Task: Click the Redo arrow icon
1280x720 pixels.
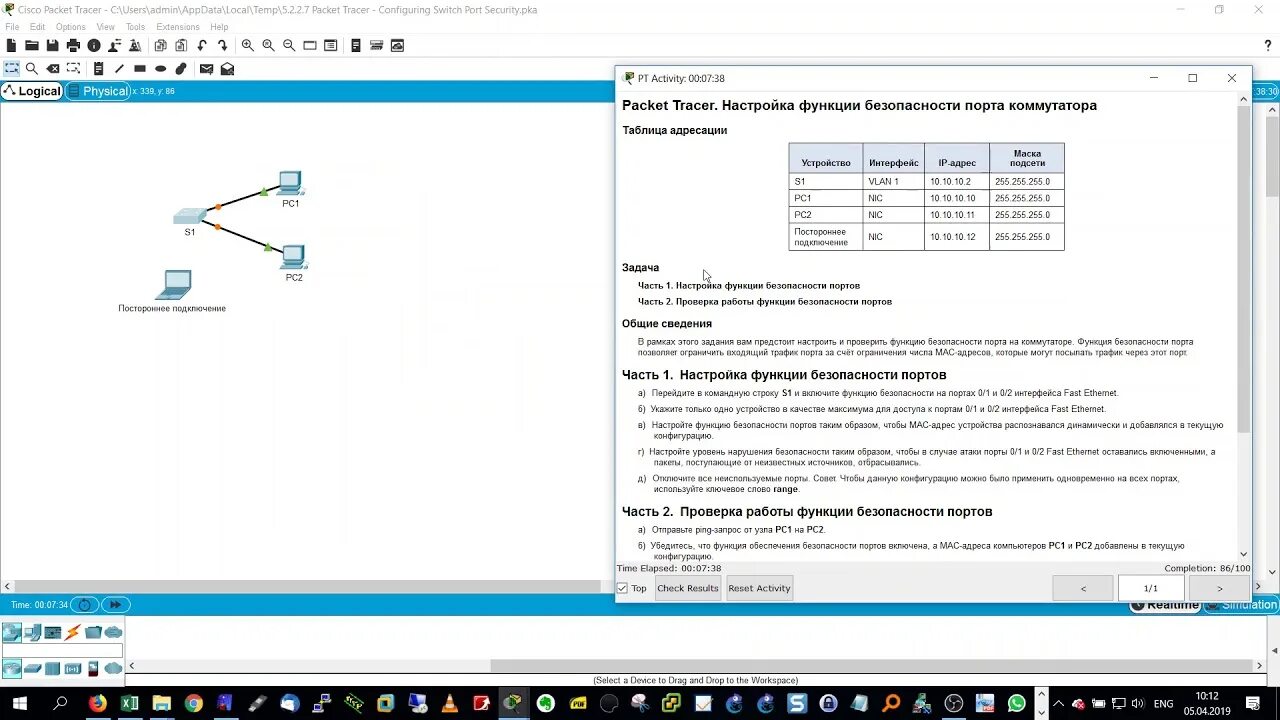Action: click(x=222, y=45)
